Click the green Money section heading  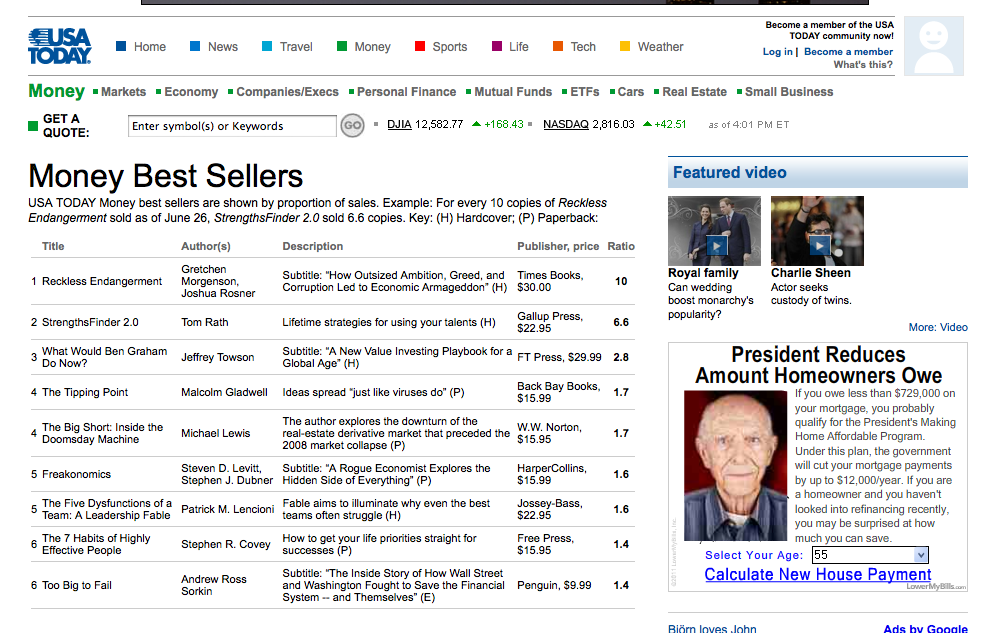(56, 91)
